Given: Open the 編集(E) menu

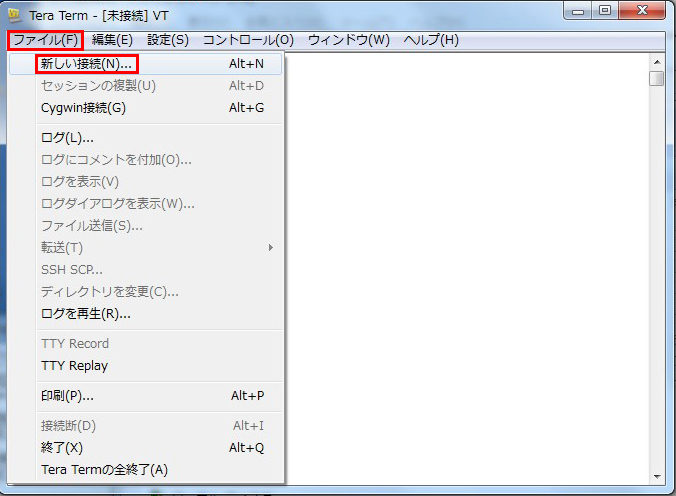Looking at the screenshot, I should (x=112, y=40).
